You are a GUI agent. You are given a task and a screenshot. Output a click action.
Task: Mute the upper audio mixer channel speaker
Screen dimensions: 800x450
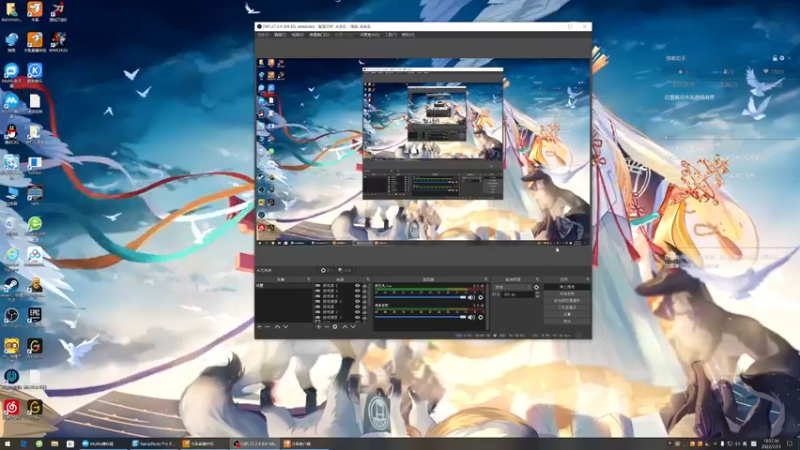[471, 297]
